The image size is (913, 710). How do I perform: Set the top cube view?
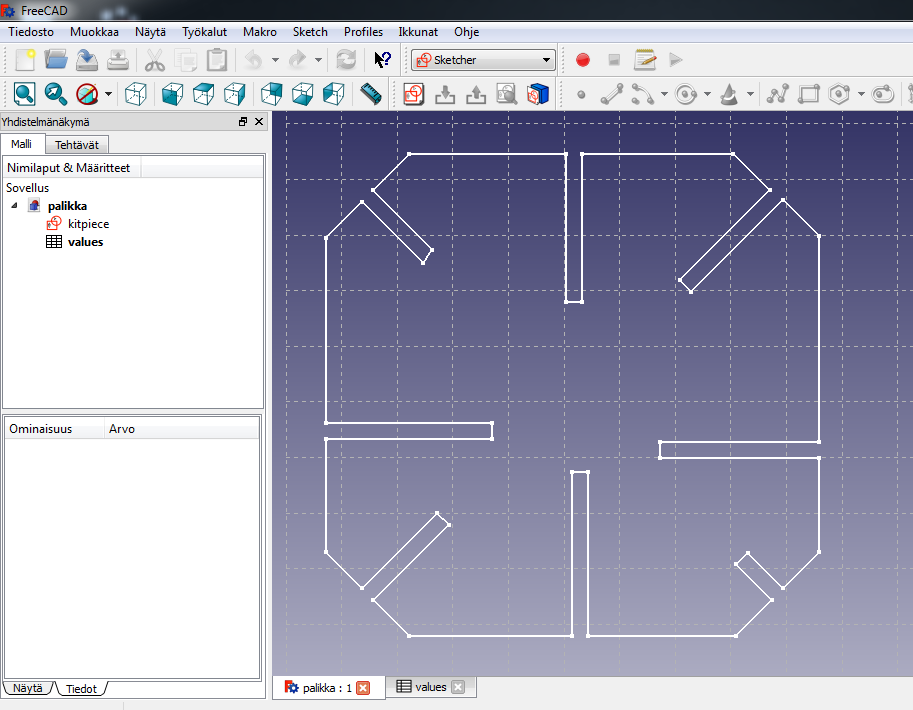click(203, 94)
